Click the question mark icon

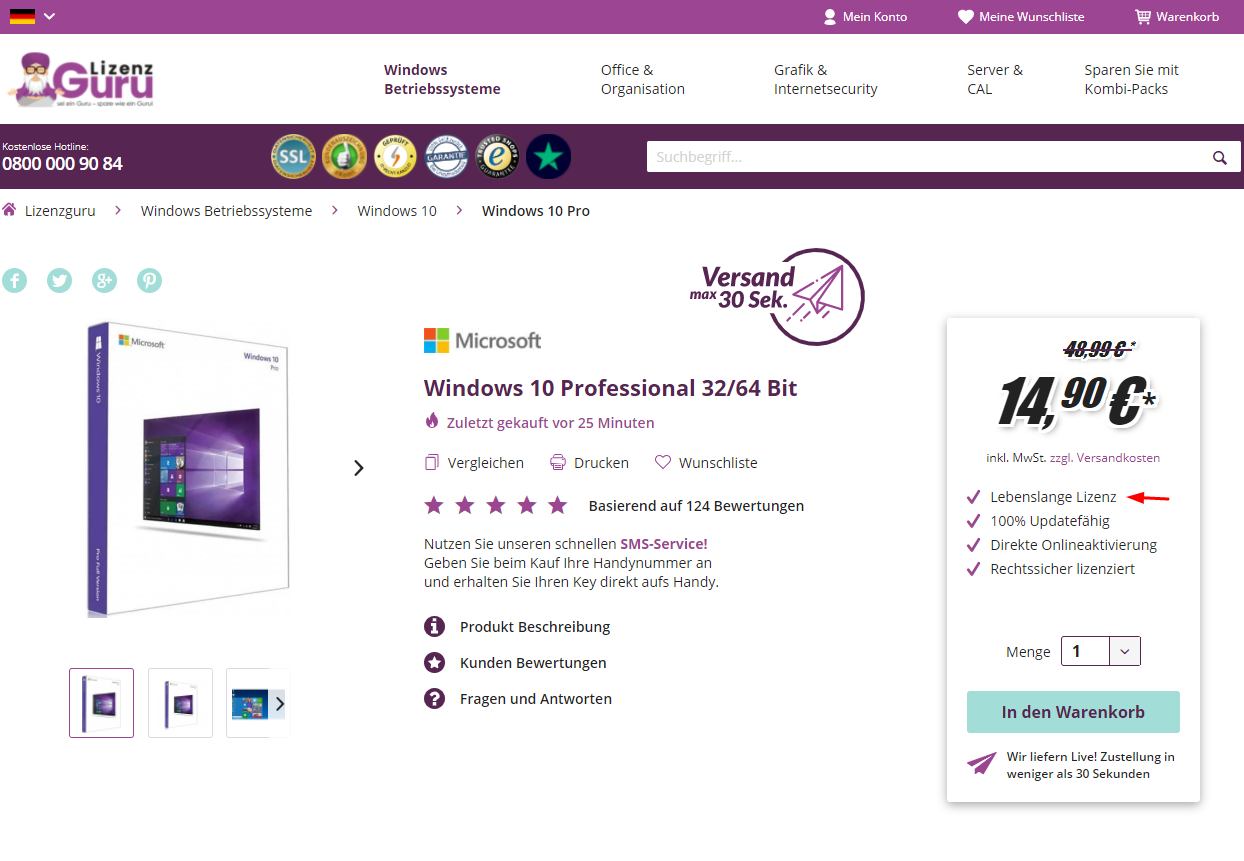[x=434, y=699]
